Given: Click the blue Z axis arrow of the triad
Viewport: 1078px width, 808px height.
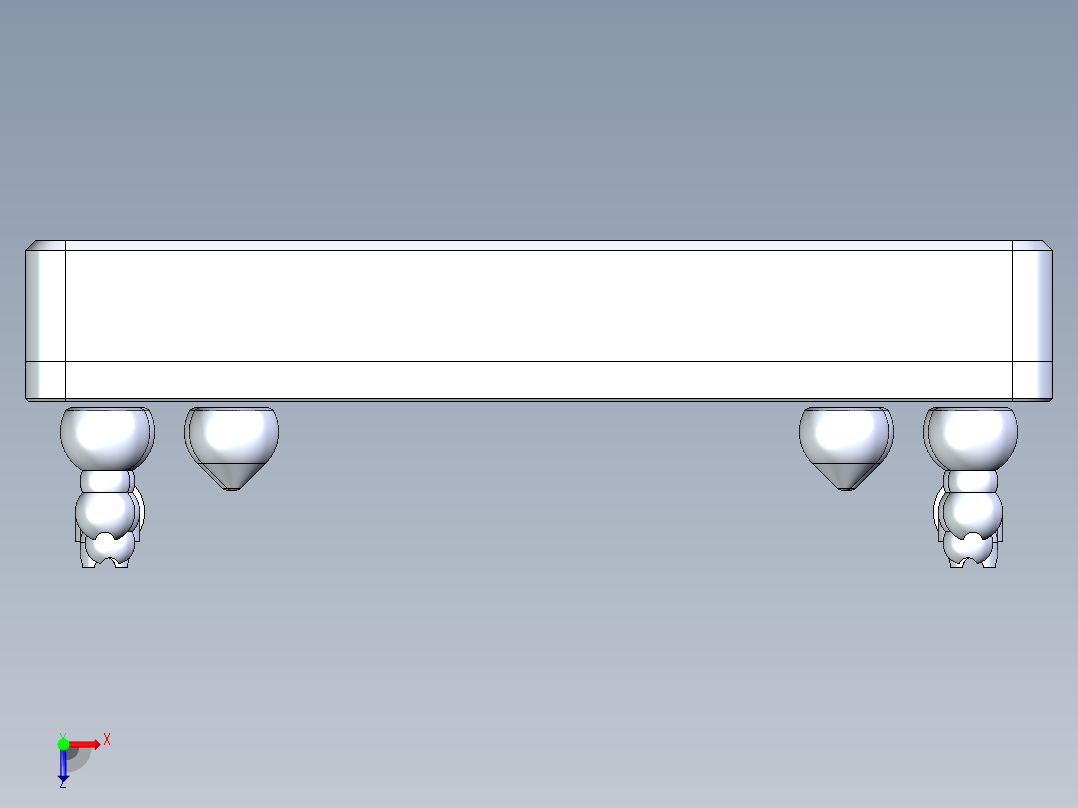Looking at the screenshot, I should 63,765.
